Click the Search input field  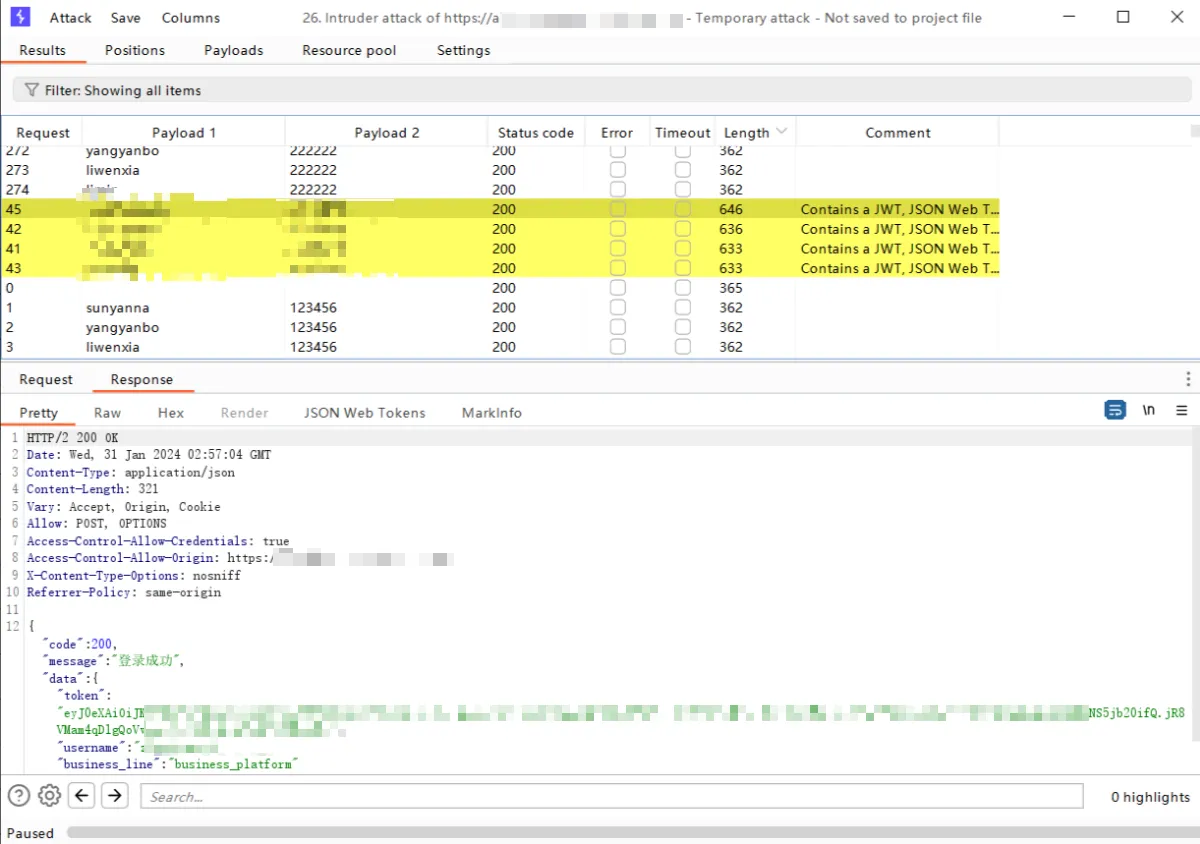coord(611,796)
